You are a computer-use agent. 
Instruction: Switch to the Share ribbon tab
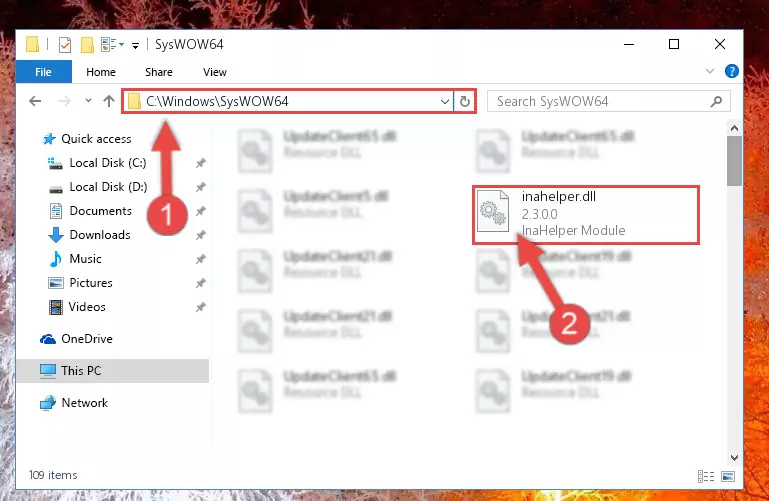click(x=158, y=72)
